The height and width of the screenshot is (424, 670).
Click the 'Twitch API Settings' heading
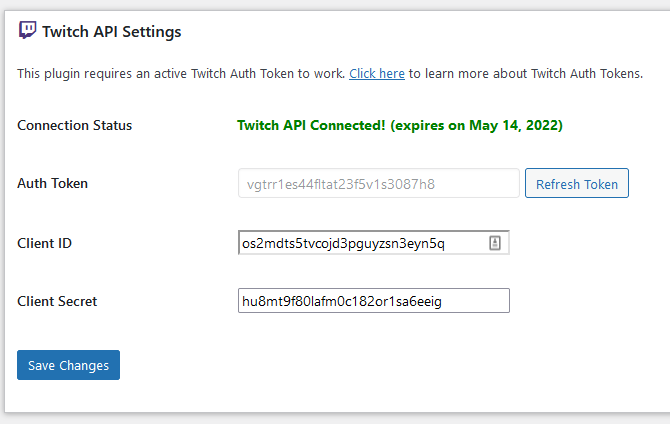click(x=112, y=32)
